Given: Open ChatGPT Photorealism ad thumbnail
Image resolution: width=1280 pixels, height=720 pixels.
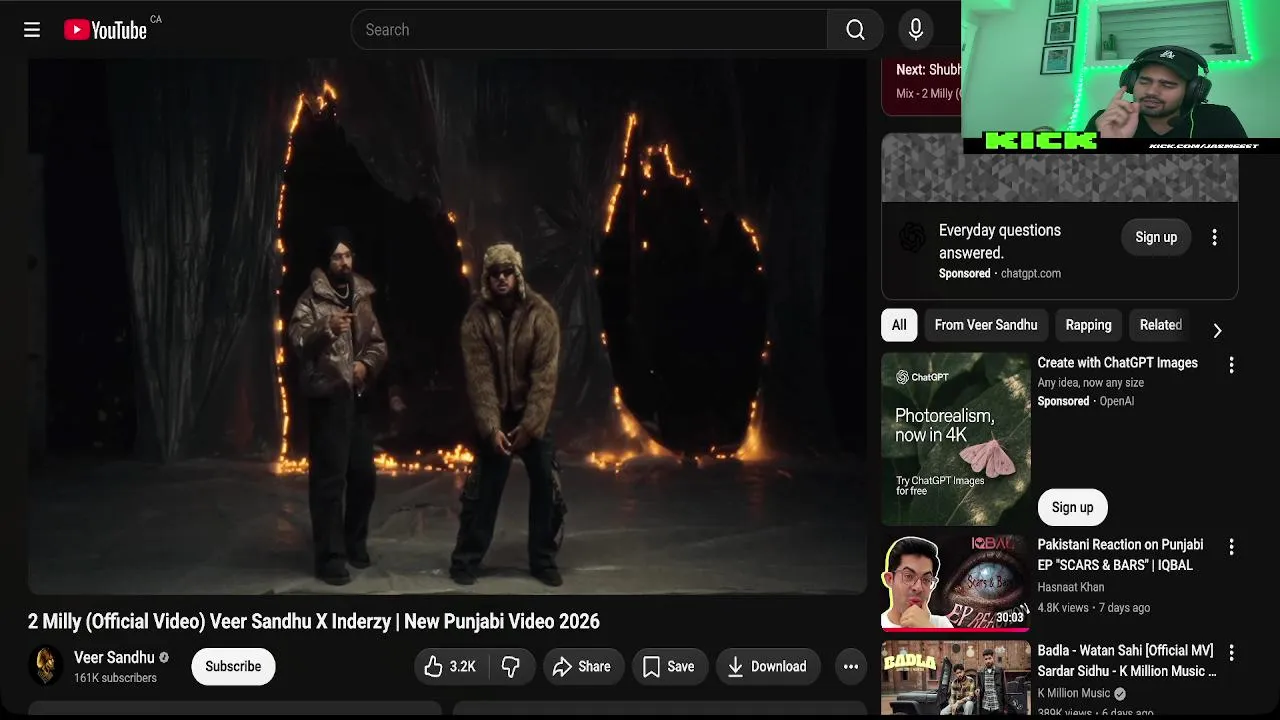Looking at the screenshot, I should [x=956, y=439].
